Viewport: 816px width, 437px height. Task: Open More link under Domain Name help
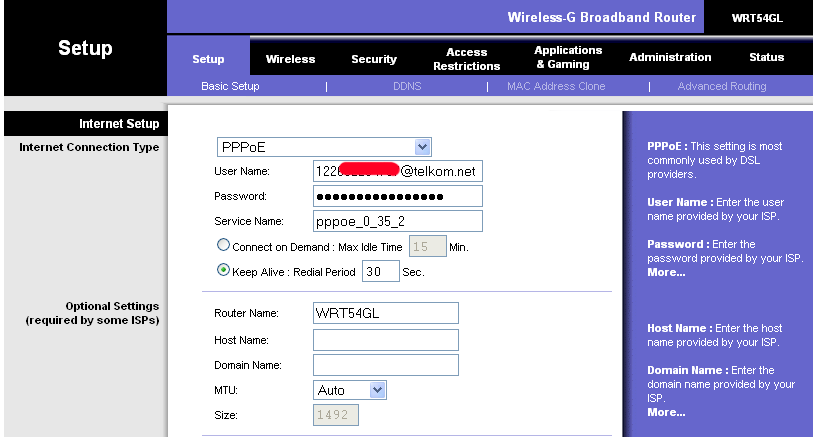tap(666, 412)
